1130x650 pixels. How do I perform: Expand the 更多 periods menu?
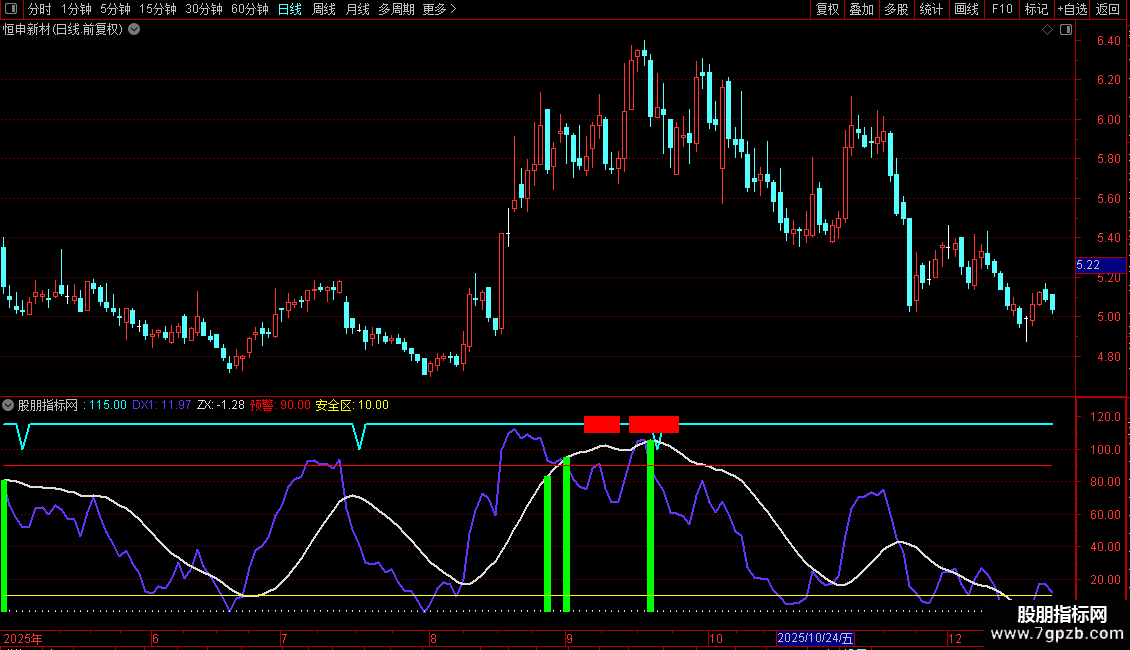coord(440,9)
